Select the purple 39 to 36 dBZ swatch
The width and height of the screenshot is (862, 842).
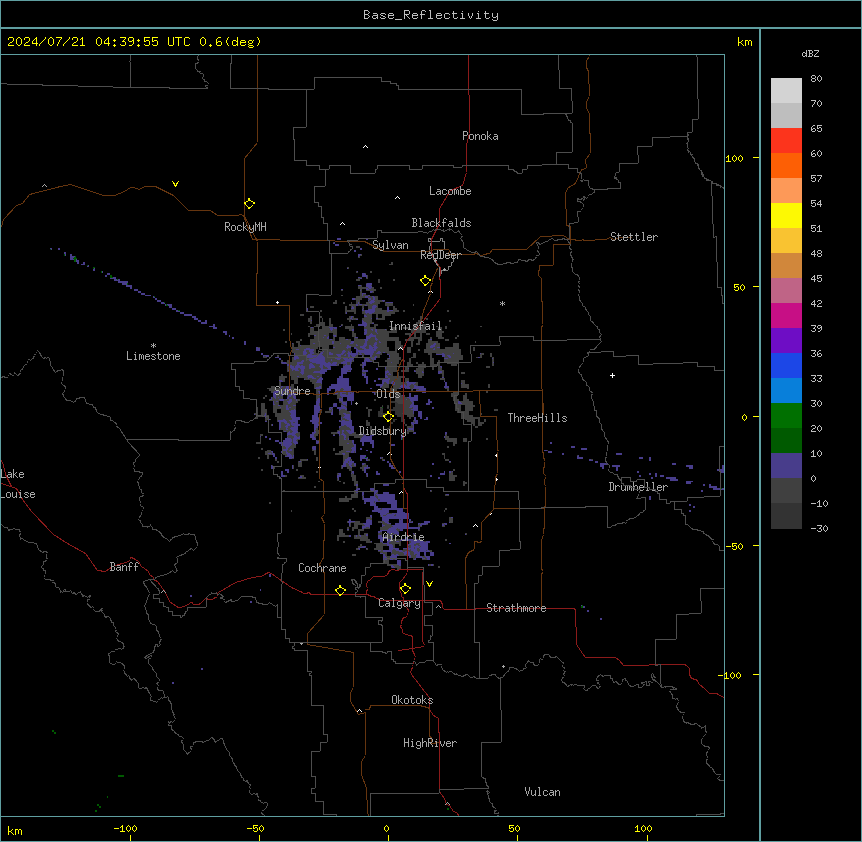tap(786, 341)
